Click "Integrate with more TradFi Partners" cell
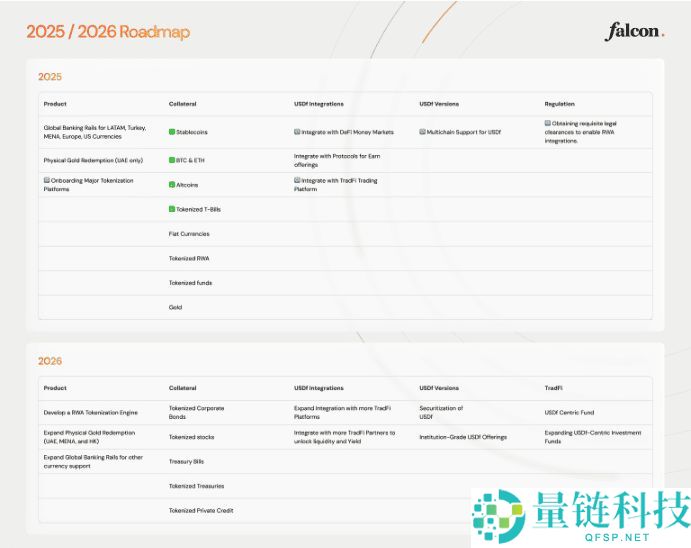The image size is (691, 548). (x=345, y=437)
